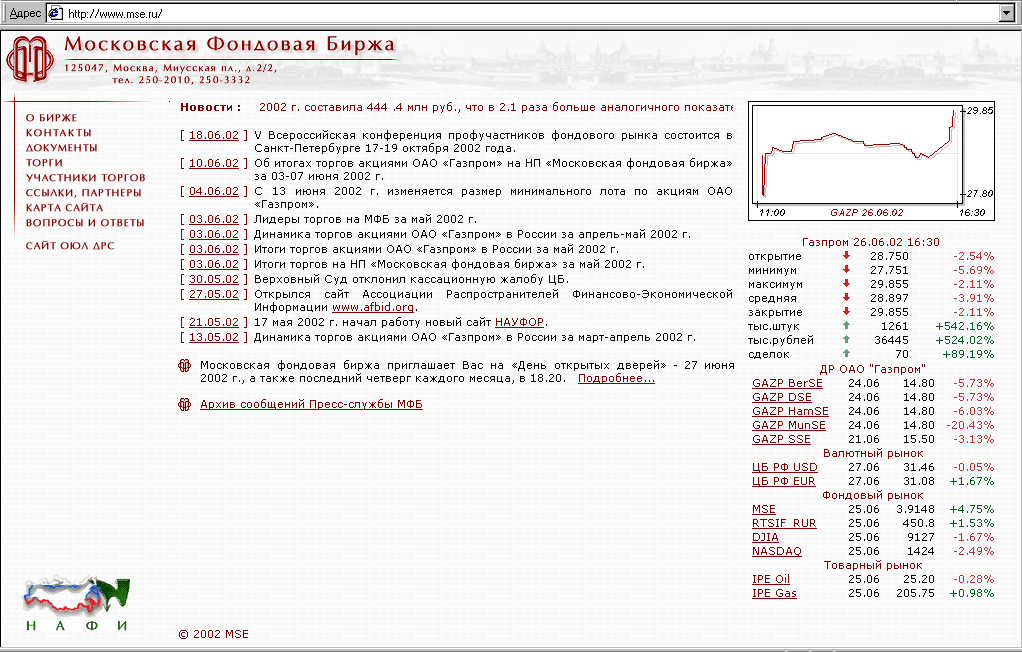Open the MSE index link
Screen dimensions: 1022x652
coord(764,510)
